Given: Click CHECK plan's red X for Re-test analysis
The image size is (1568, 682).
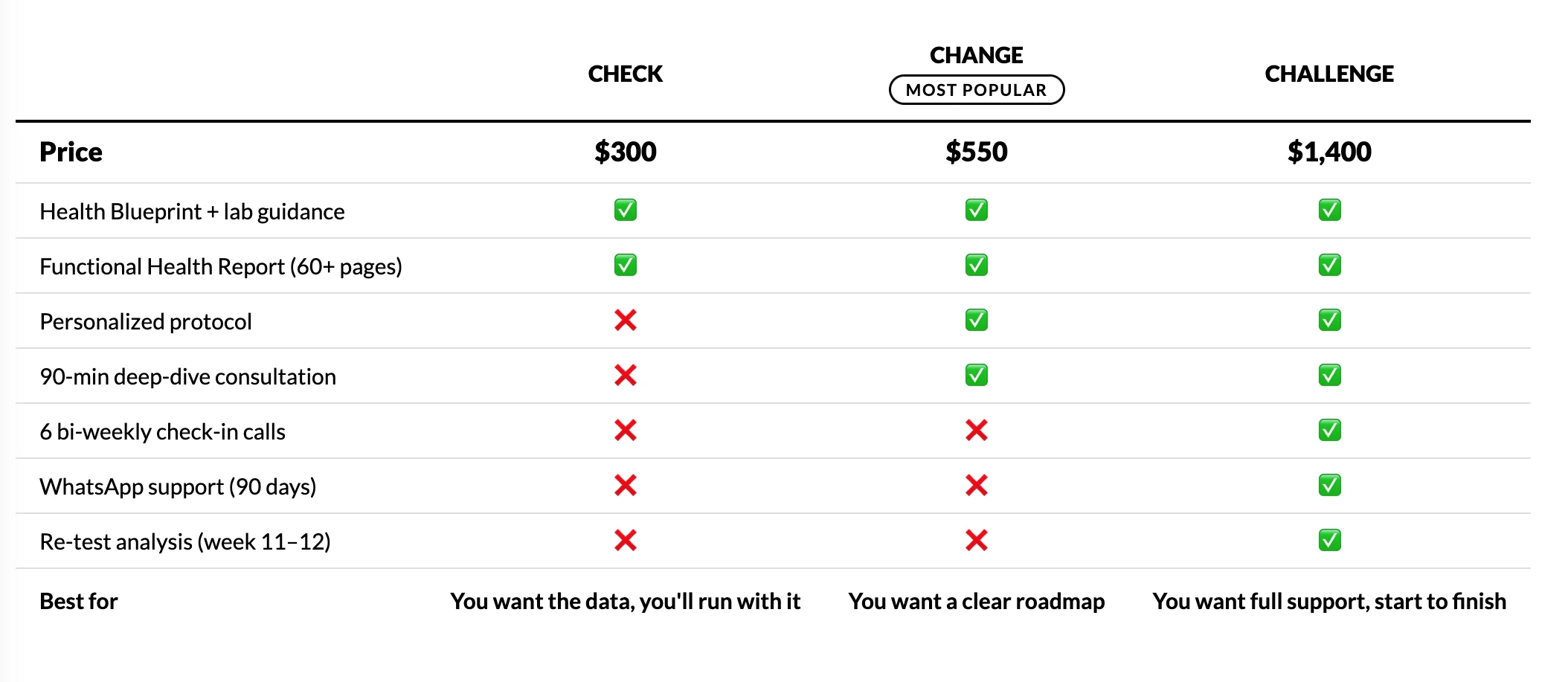Looking at the screenshot, I should (x=626, y=541).
